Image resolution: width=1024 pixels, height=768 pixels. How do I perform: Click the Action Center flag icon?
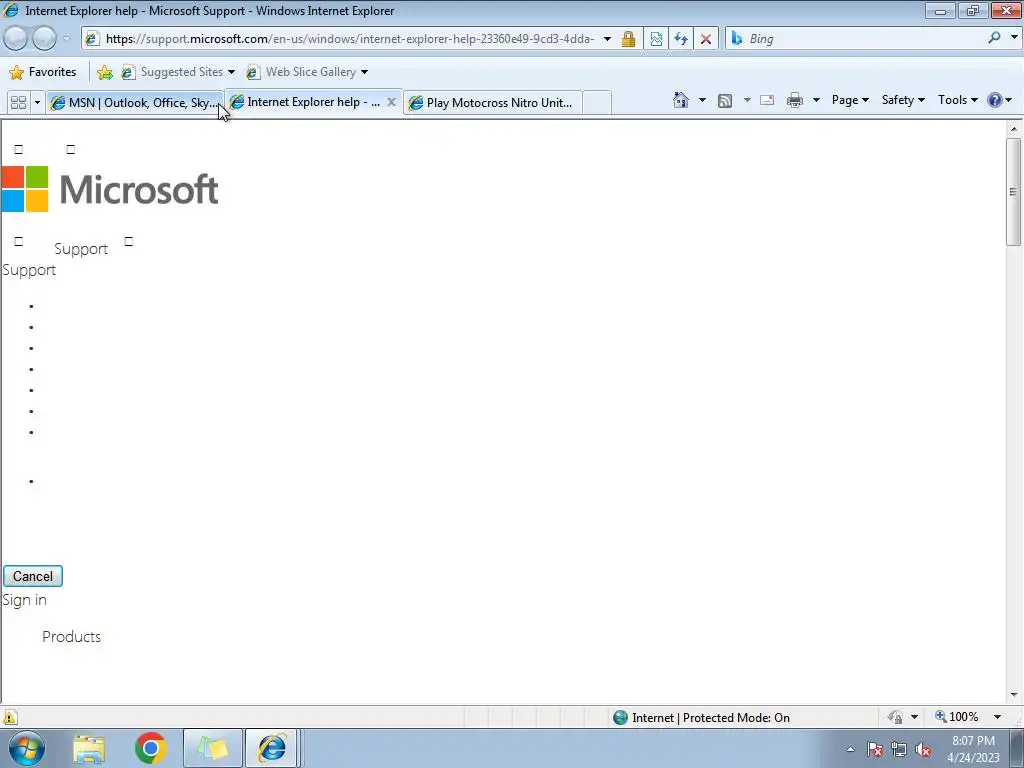(x=875, y=749)
